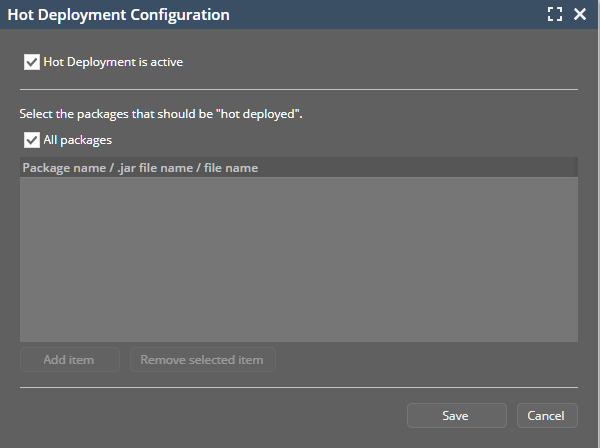Save the hot deployment configuration
This screenshot has width=600, height=448.
coord(456,415)
